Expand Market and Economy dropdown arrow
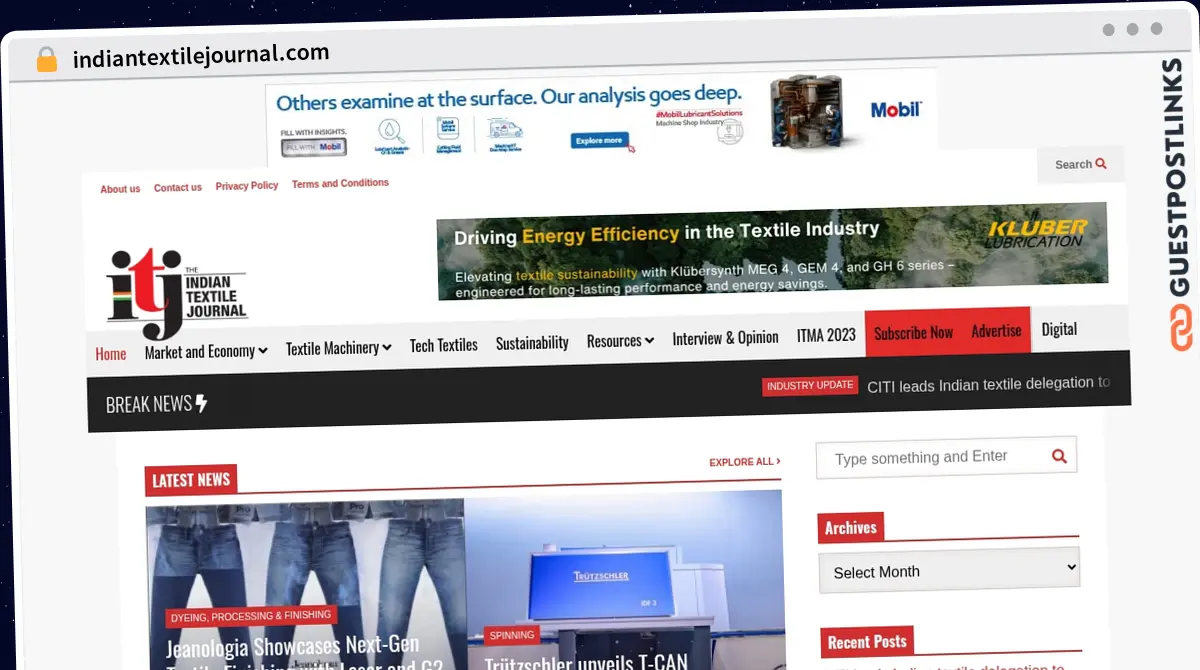The width and height of the screenshot is (1200, 670). pos(262,350)
